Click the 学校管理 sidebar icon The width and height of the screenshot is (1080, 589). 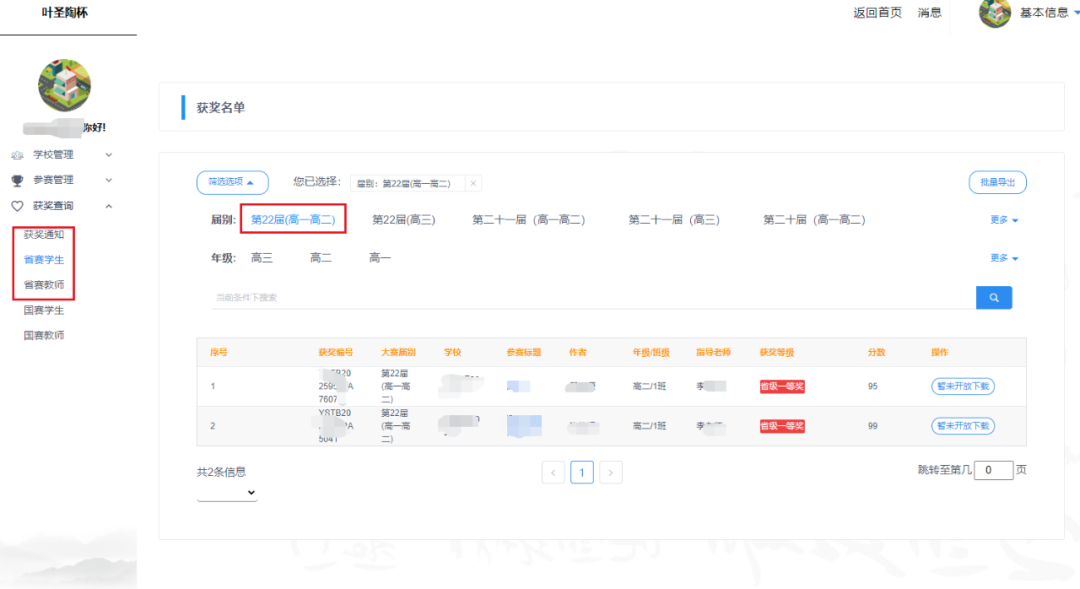coord(17,155)
